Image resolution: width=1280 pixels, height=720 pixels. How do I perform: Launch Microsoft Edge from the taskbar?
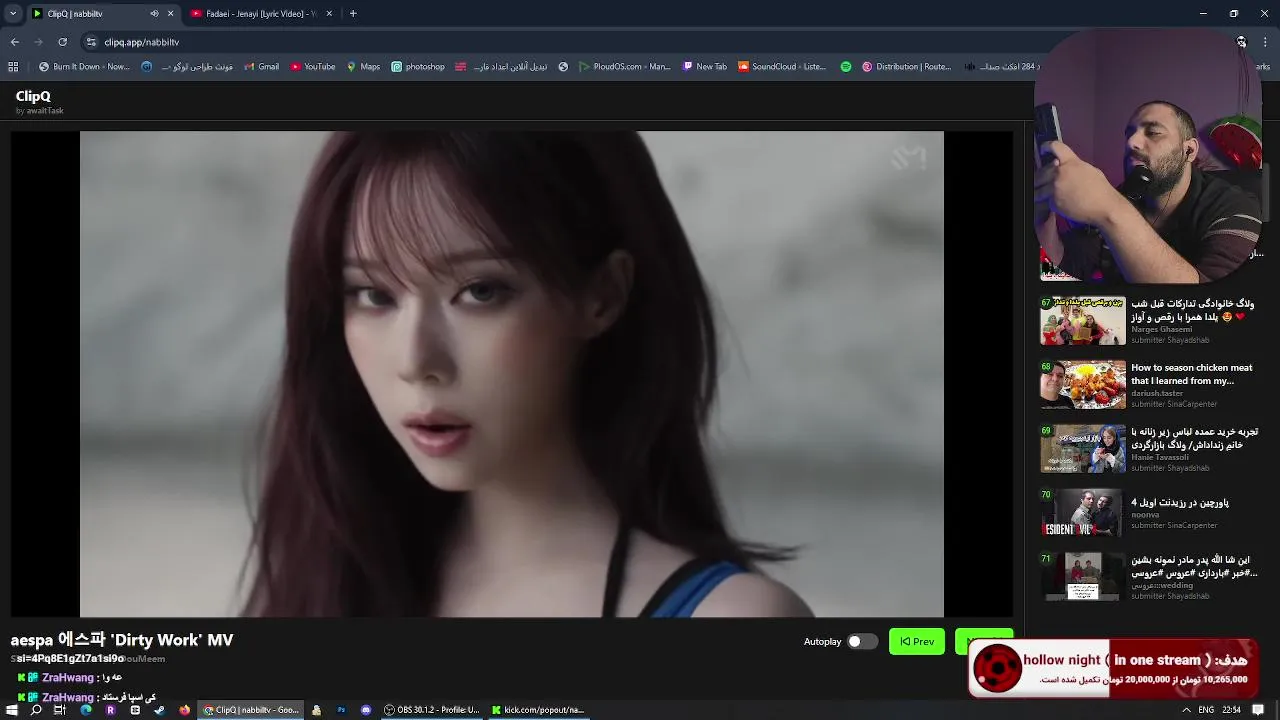coord(85,710)
